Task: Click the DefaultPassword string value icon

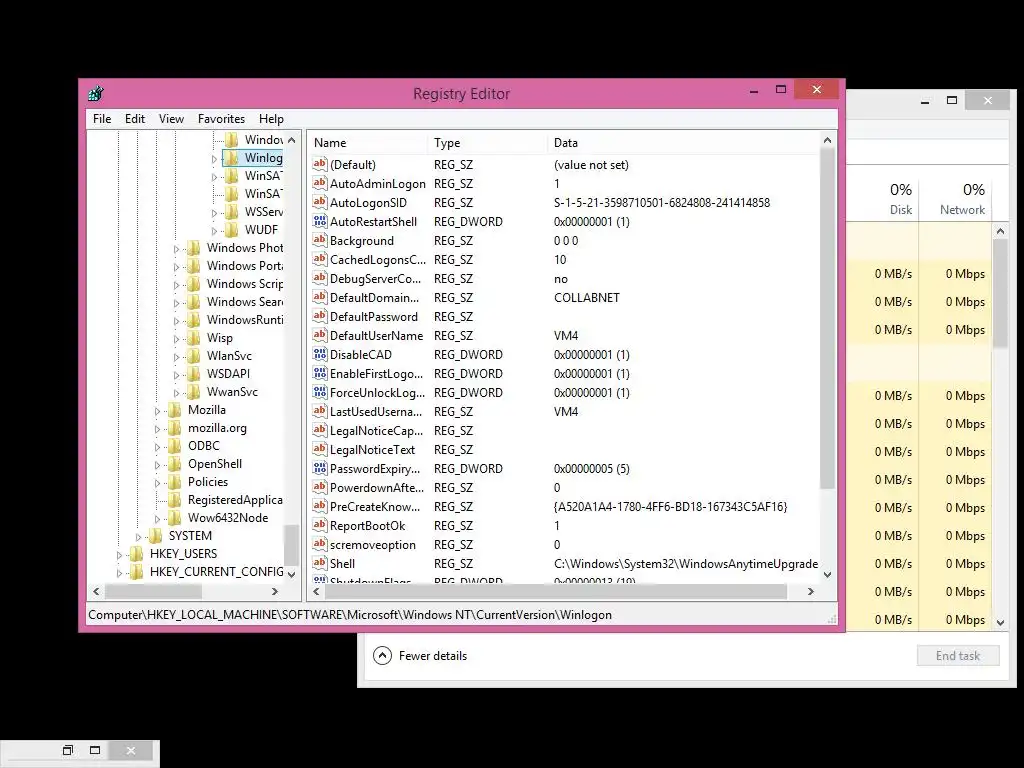Action: point(319,316)
